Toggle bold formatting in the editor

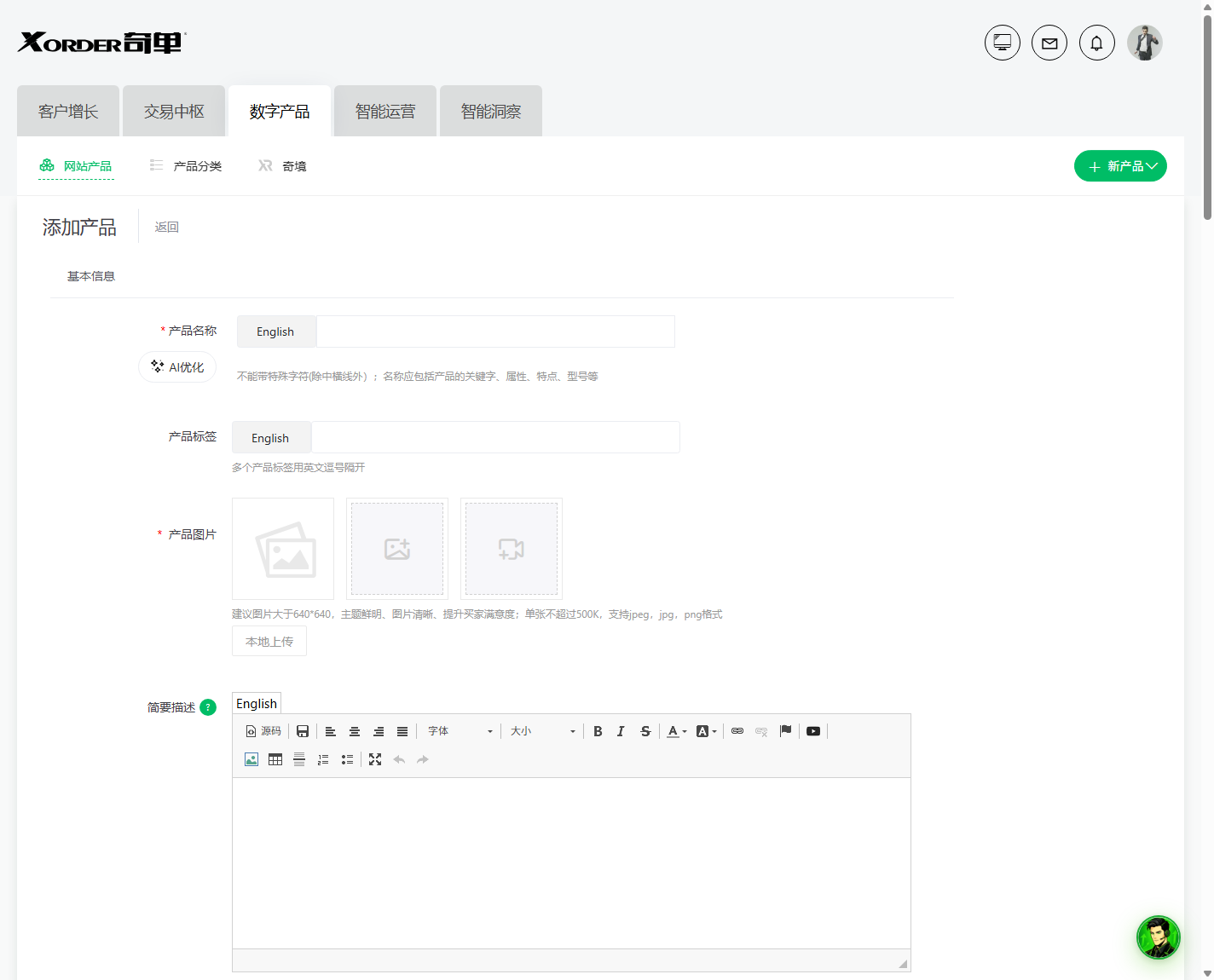click(x=598, y=731)
